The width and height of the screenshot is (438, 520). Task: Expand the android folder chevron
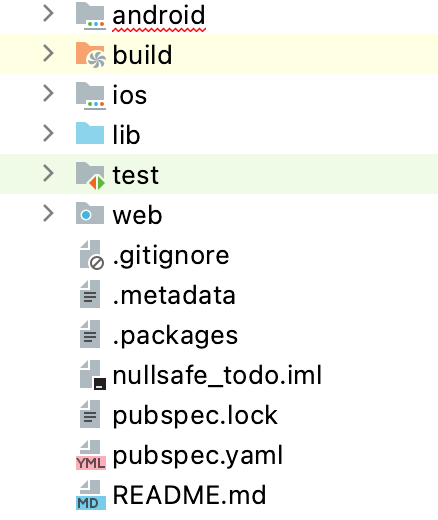tap(49, 14)
